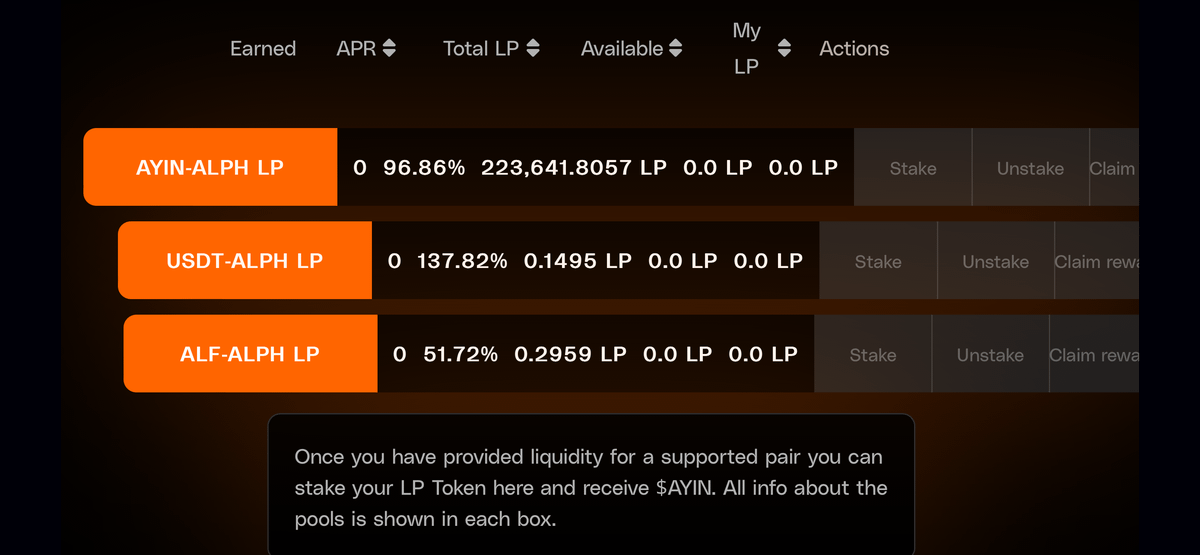Claim rewards for AYIN-ALPH LP pool

(x=1113, y=168)
